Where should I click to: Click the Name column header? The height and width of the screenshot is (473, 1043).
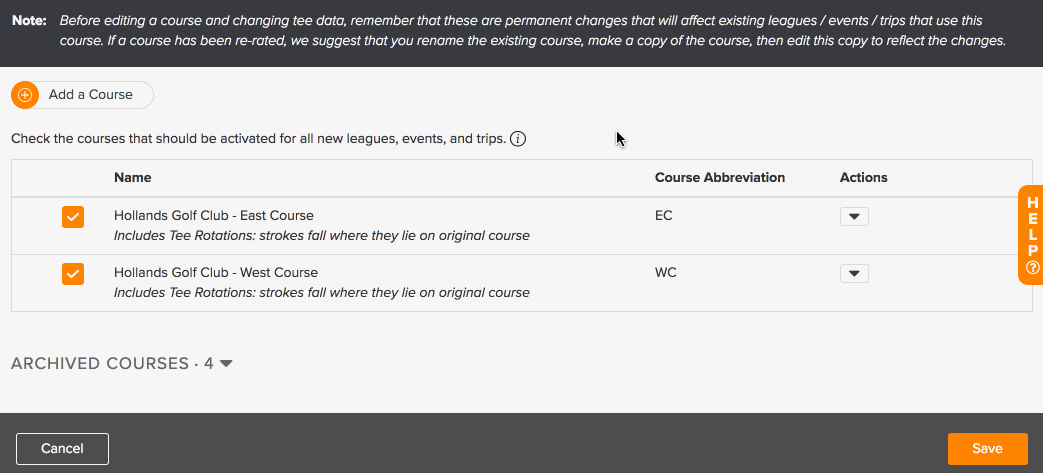point(132,178)
